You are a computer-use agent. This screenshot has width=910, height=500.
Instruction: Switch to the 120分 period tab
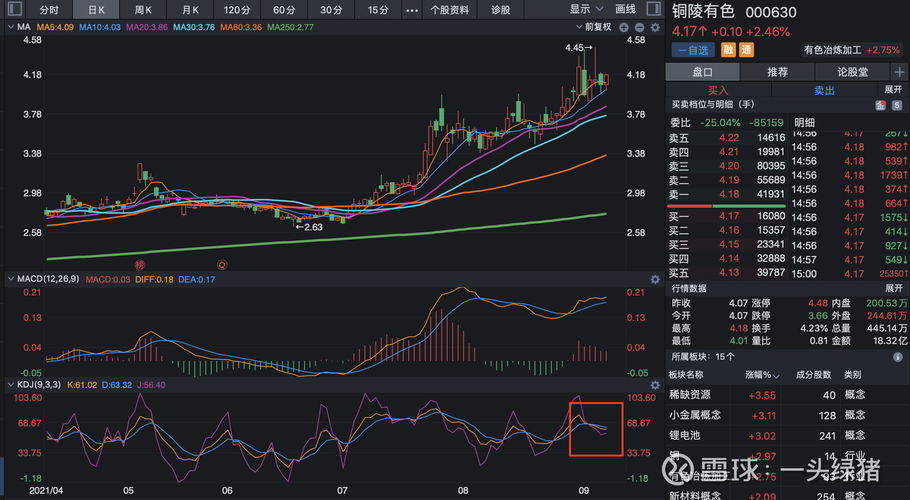[x=237, y=10]
